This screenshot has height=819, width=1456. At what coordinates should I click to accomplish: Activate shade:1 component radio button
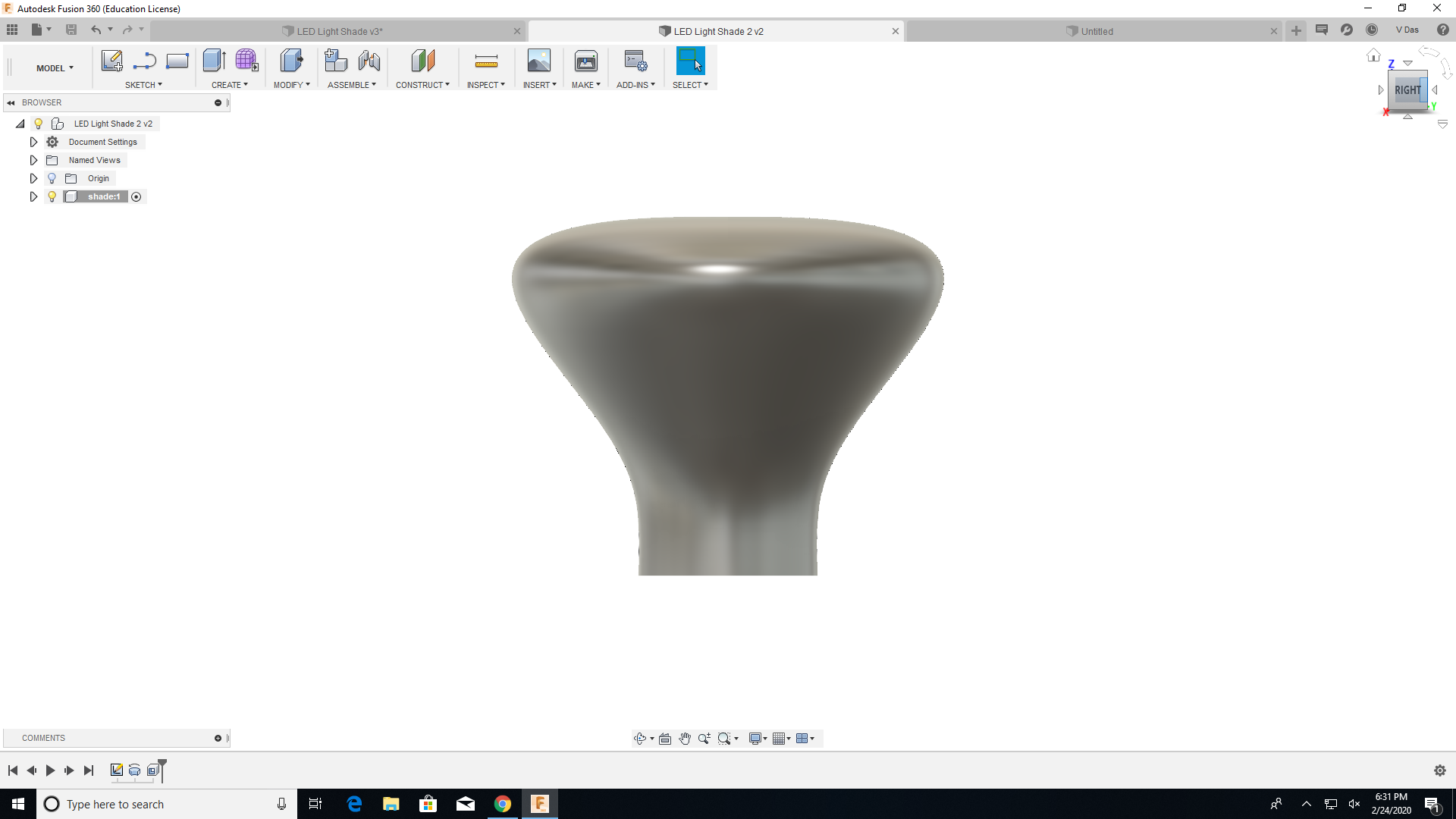click(136, 196)
